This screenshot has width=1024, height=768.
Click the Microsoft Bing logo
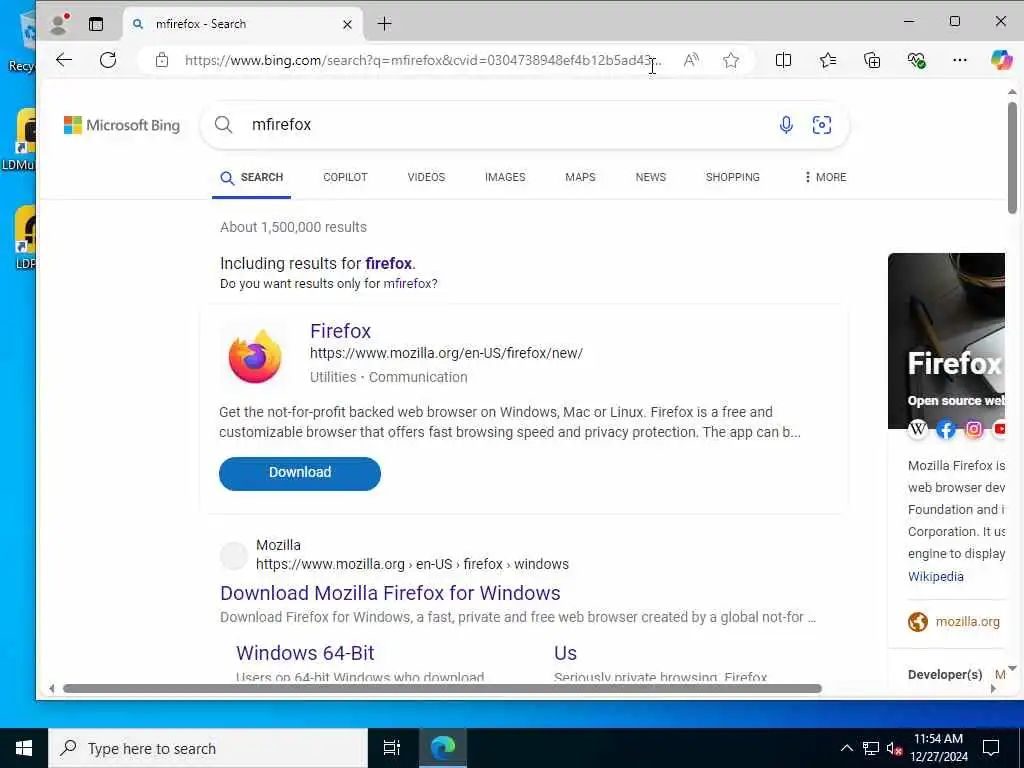[121, 125]
